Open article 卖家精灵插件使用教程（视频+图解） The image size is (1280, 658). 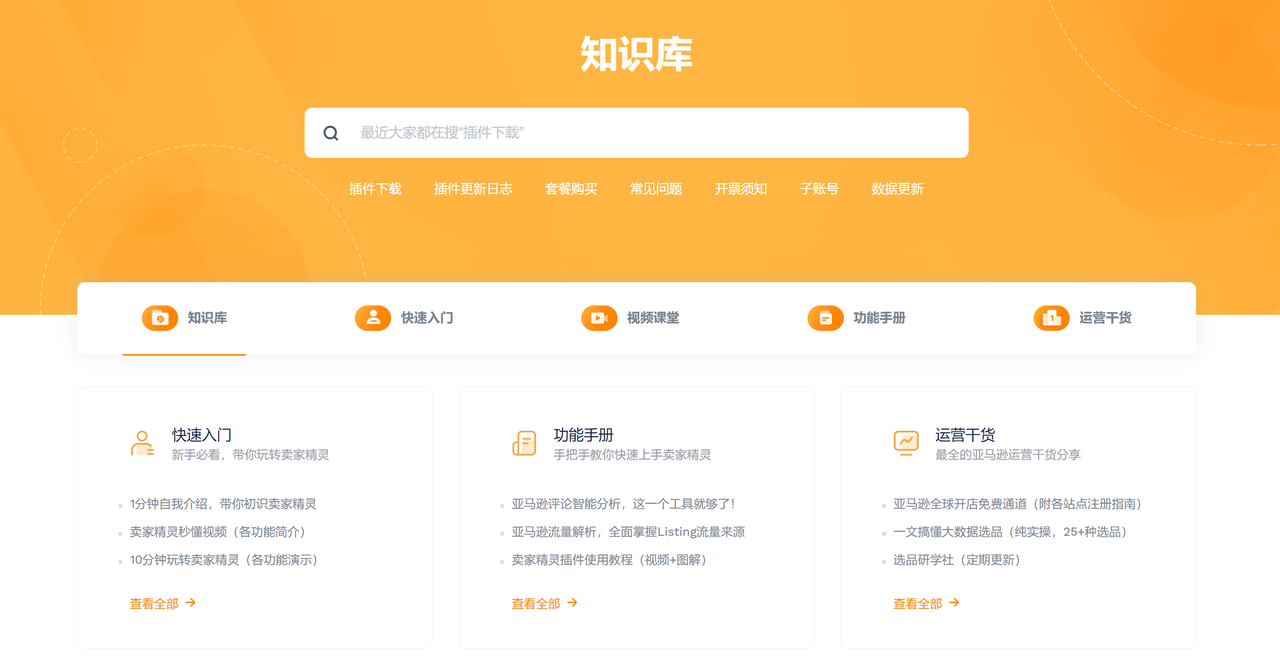(612, 560)
